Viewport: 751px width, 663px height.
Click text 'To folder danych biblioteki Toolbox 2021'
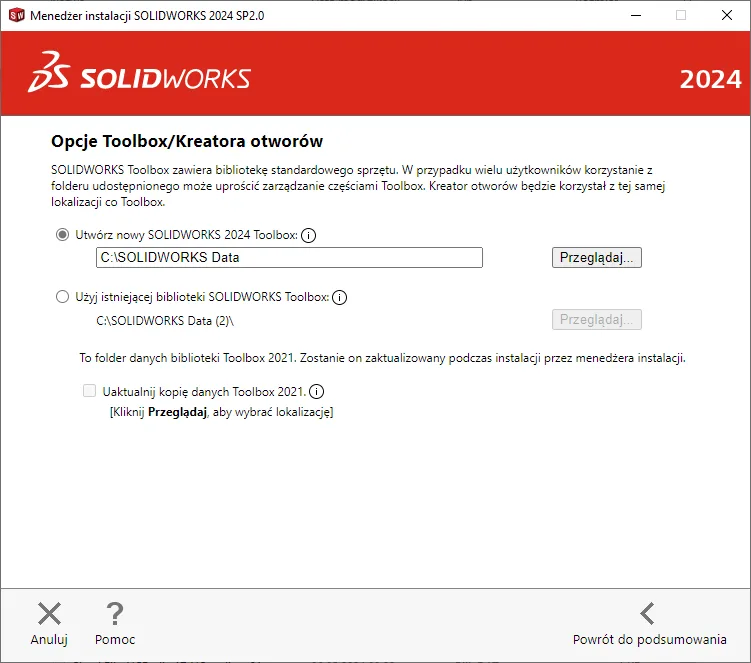pos(187,358)
